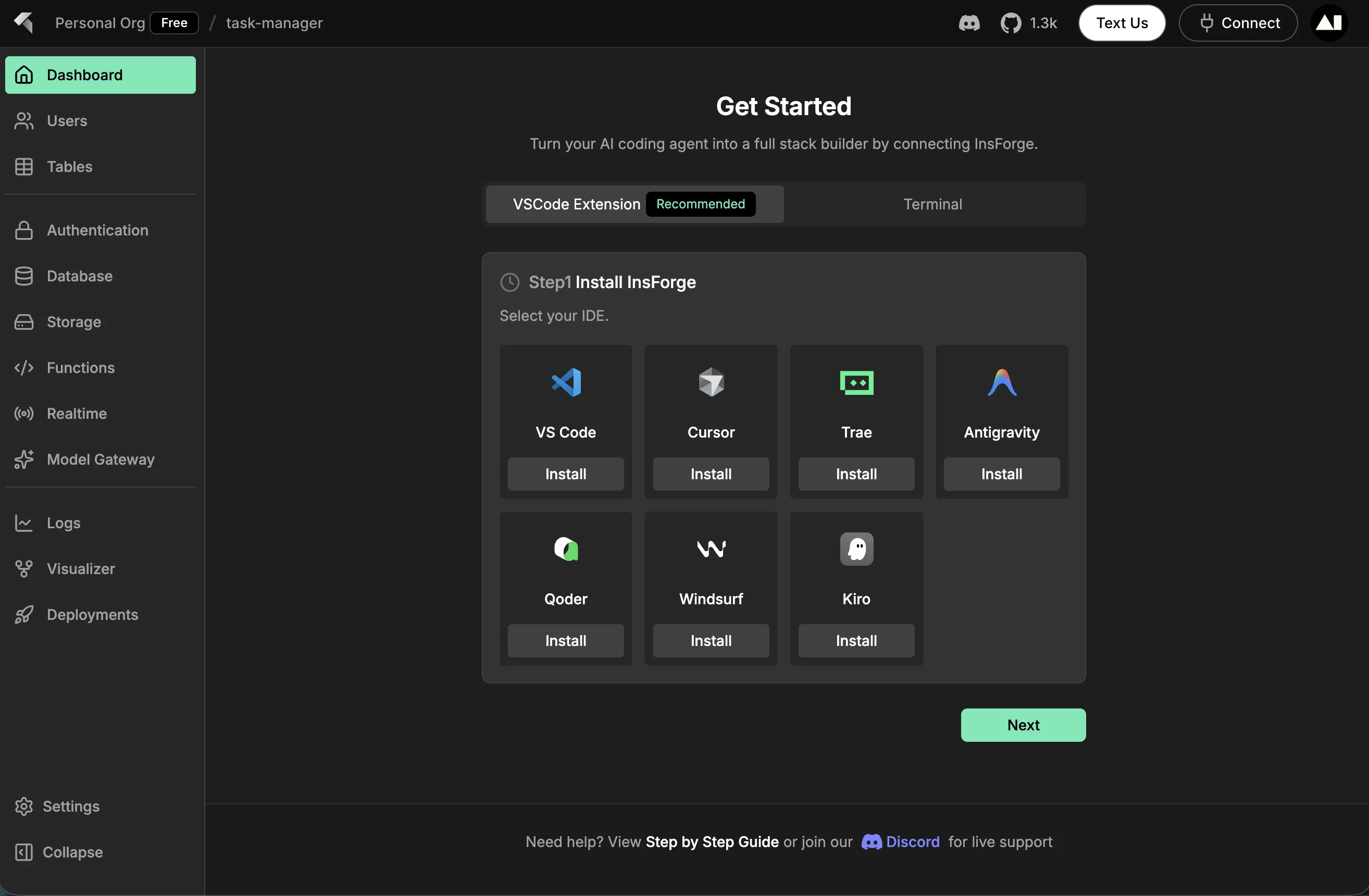
Task: Open the Personal Org breadcrumb
Action: (100, 23)
